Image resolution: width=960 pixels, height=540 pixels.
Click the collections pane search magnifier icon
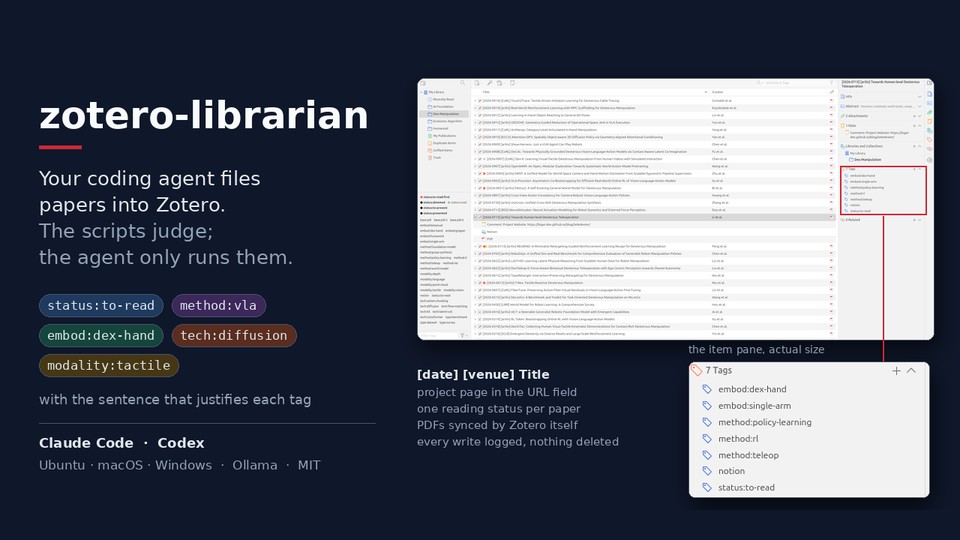(462, 83)
